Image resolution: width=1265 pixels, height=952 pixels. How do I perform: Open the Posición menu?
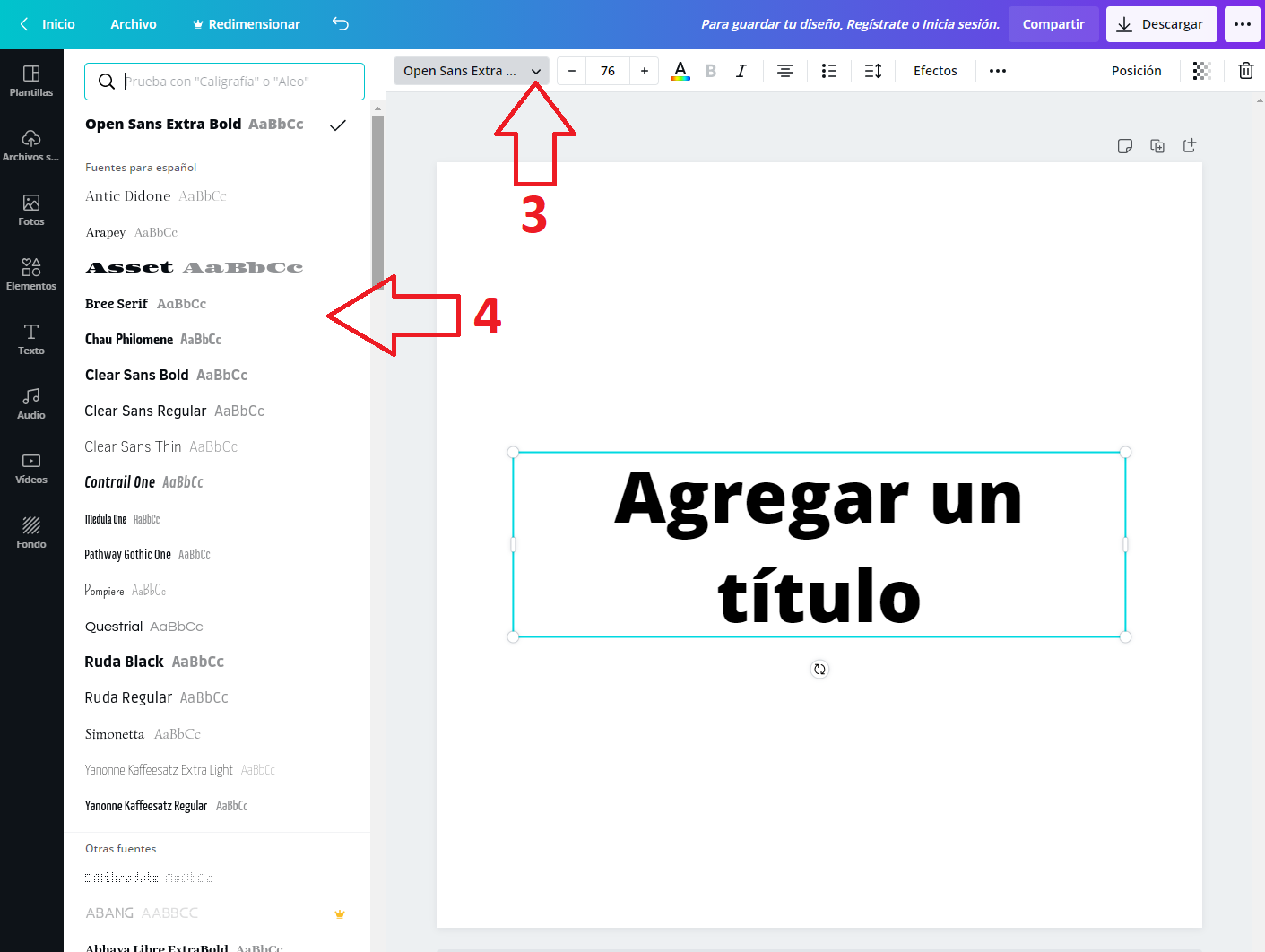click(x=1136, y=71)
